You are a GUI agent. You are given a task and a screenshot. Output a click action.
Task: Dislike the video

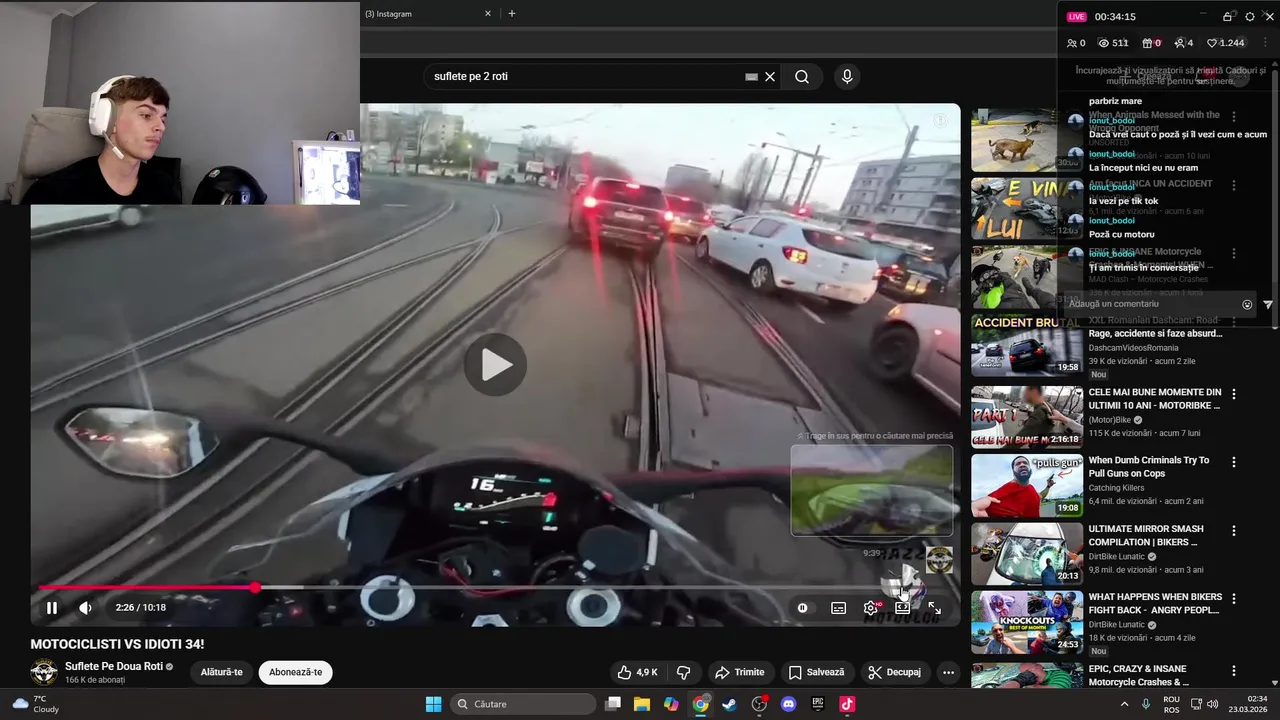tap(684, 672)
